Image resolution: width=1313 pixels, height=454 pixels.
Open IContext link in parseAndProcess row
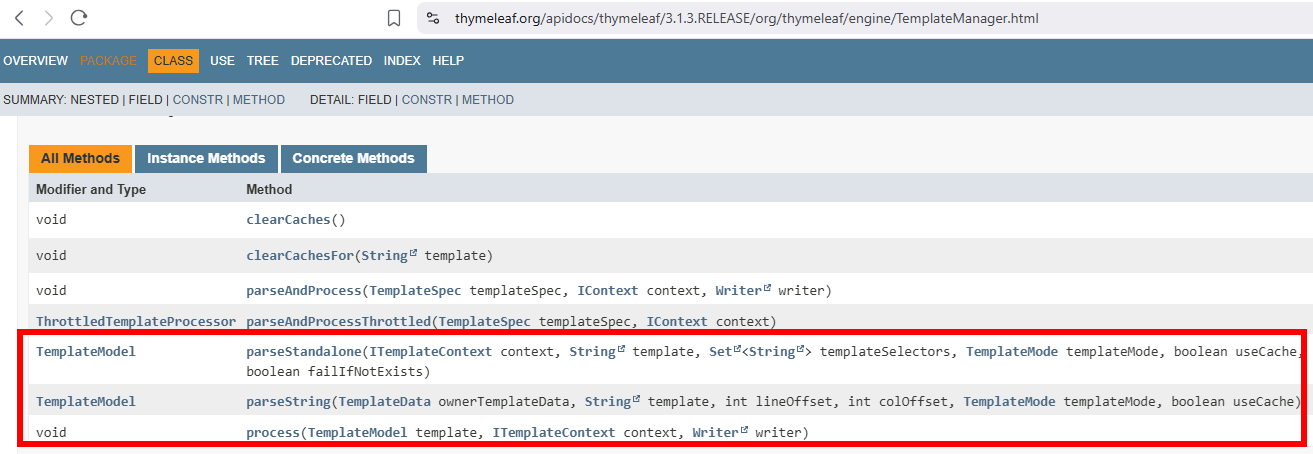(x=609, y=291)
